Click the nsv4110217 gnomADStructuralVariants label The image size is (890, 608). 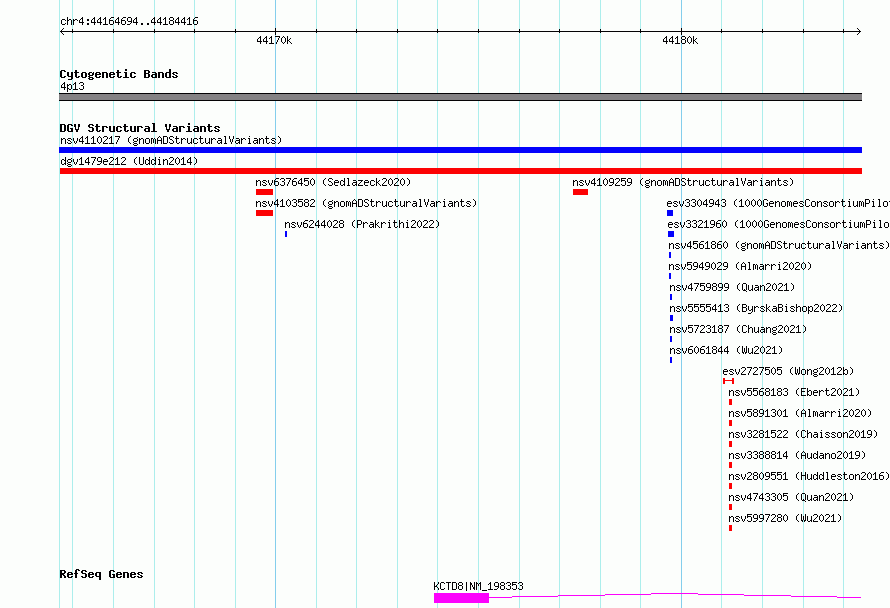[x=171, y=140]
